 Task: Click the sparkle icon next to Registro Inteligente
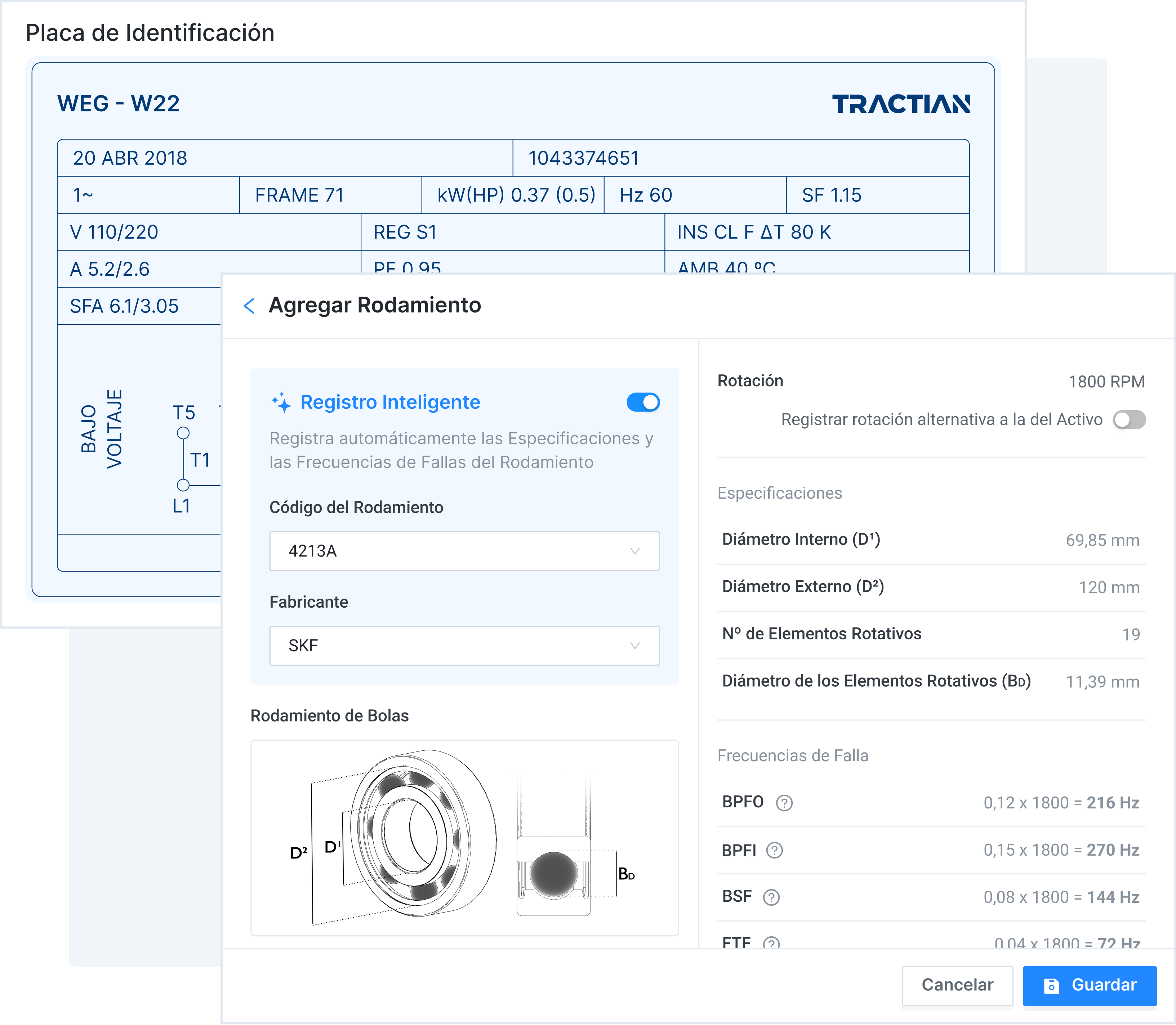click(x=281, y=403)
